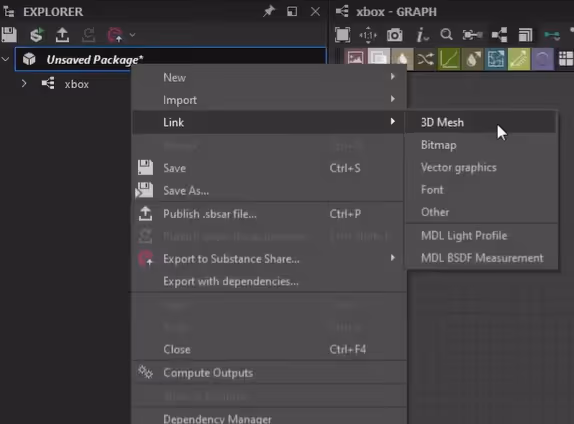
Task: Click the info display icon in graph toolbar
Action: click(422, 35)
